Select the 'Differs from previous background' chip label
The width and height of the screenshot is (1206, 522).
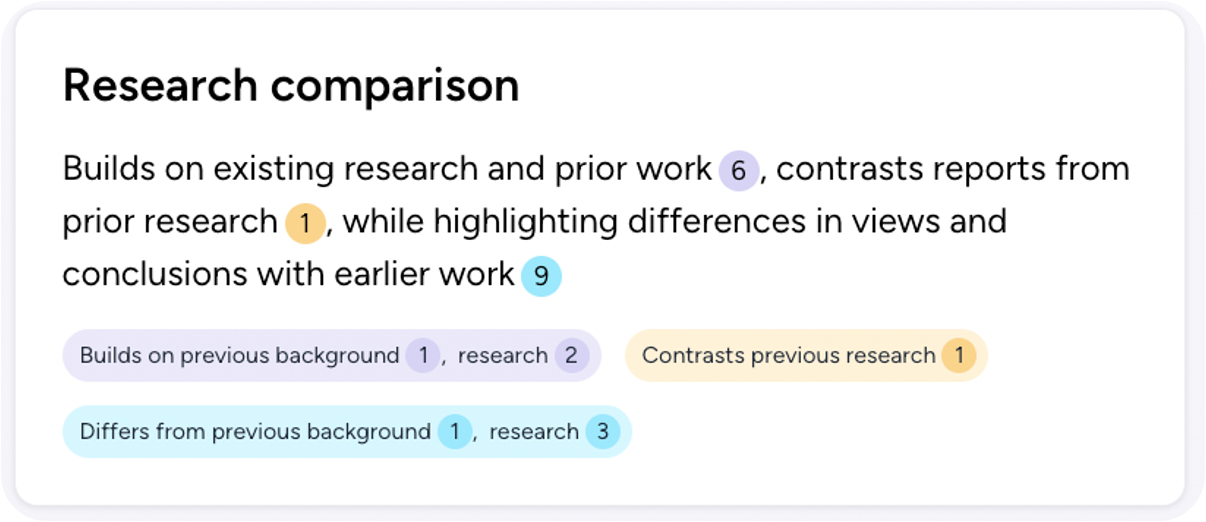point(254,432)
